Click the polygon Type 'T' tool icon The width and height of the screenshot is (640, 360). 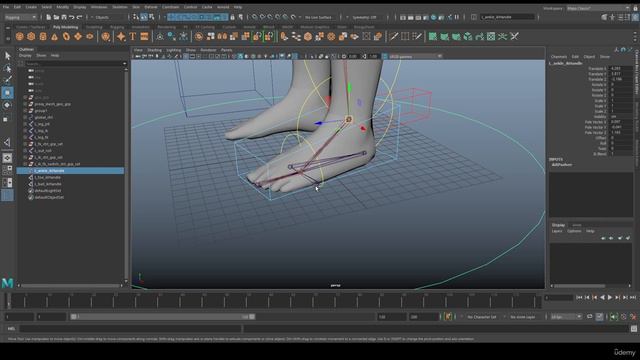(x=133, y=37)
